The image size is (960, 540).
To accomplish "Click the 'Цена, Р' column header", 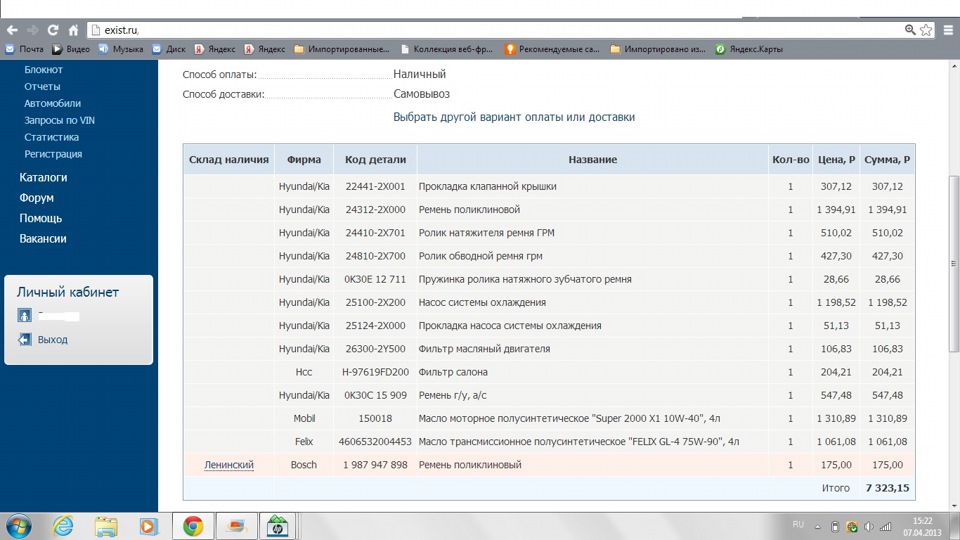I will 836,159.
